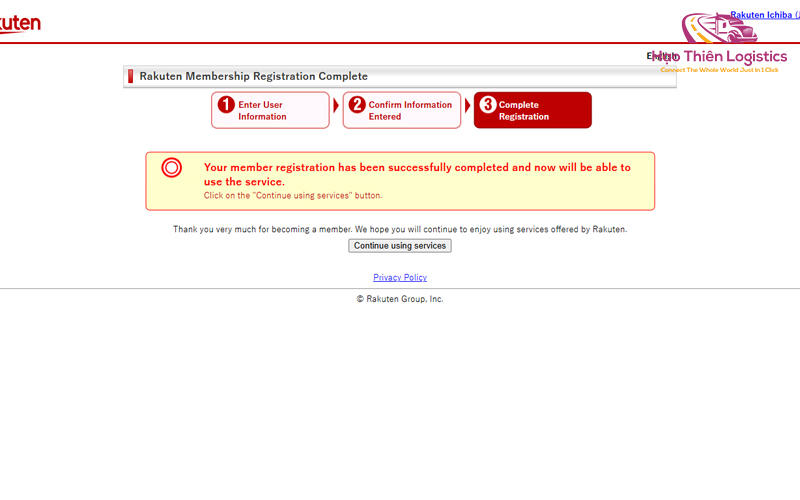Screen dimensions: 800x500
Task: Click the registration success message text
Action: 417,174
